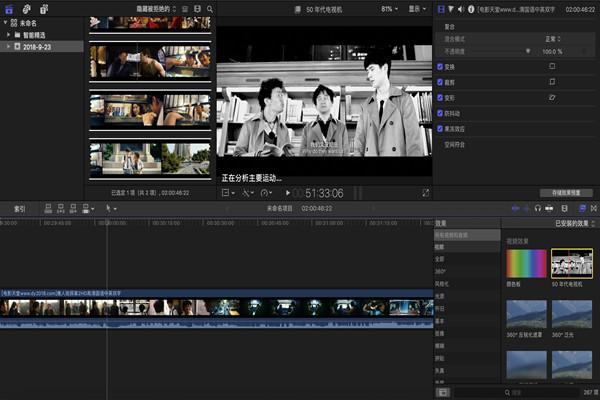Insert selected clip into storyline
600x400 pixels.
[x=60, y=208]
